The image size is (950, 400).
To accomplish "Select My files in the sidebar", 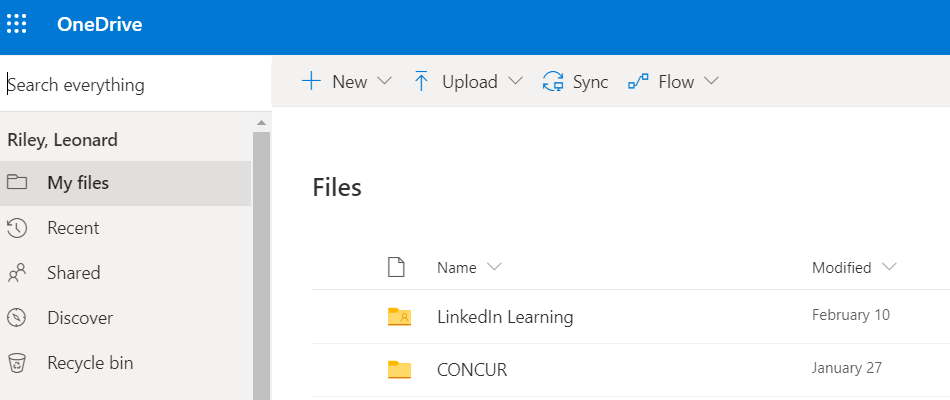I will [x=125, y=183].
